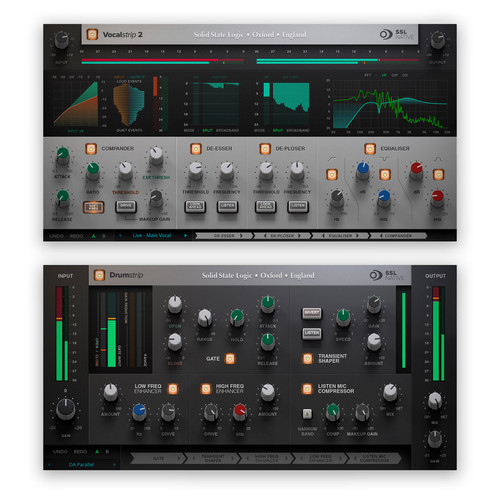Viewport: 500px width, 500px height.
Task: Move COMPANDER block left with its arrow
Action: (x=381, y=236)
